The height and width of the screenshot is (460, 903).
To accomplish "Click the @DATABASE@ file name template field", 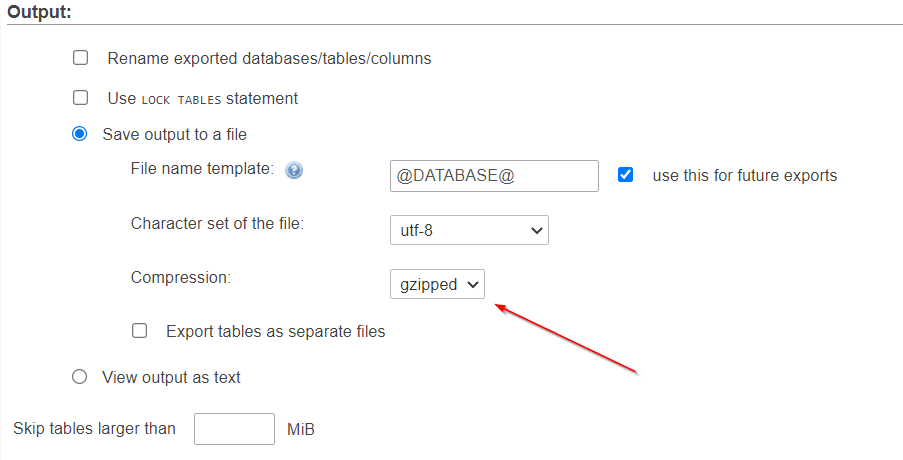I will 494,176.
